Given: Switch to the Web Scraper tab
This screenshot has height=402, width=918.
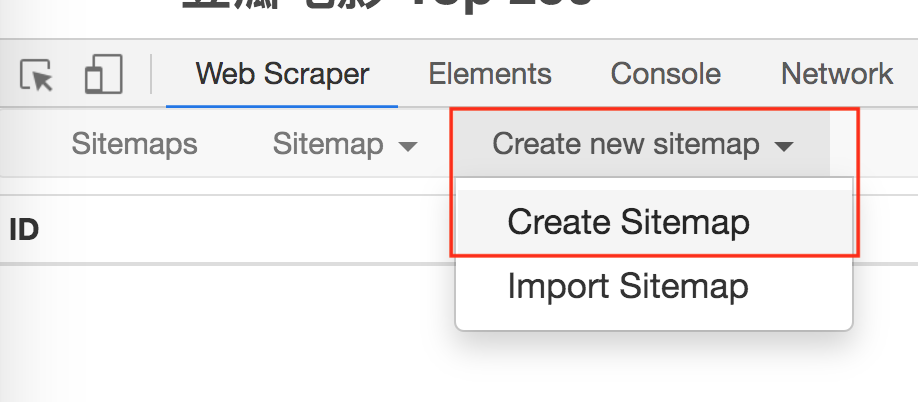Looking at the screenshot, I should coord(282,74).
